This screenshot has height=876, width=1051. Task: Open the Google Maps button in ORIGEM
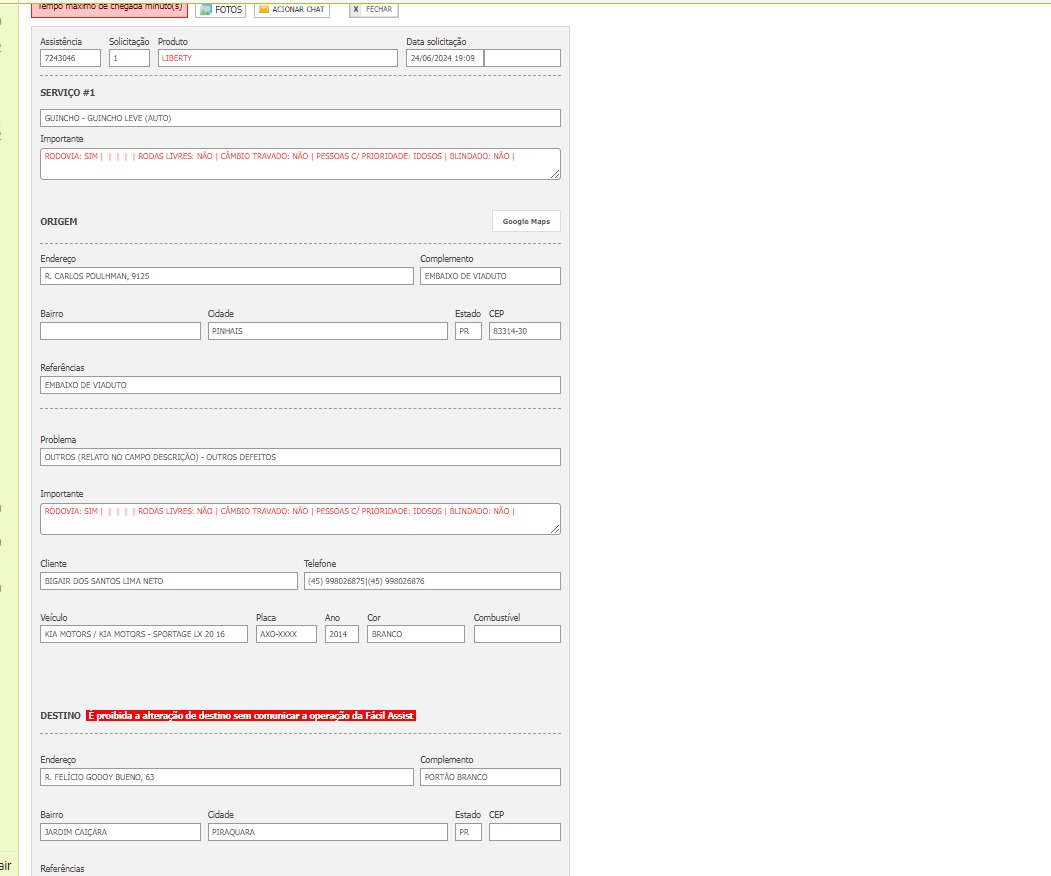click(526, 221)
